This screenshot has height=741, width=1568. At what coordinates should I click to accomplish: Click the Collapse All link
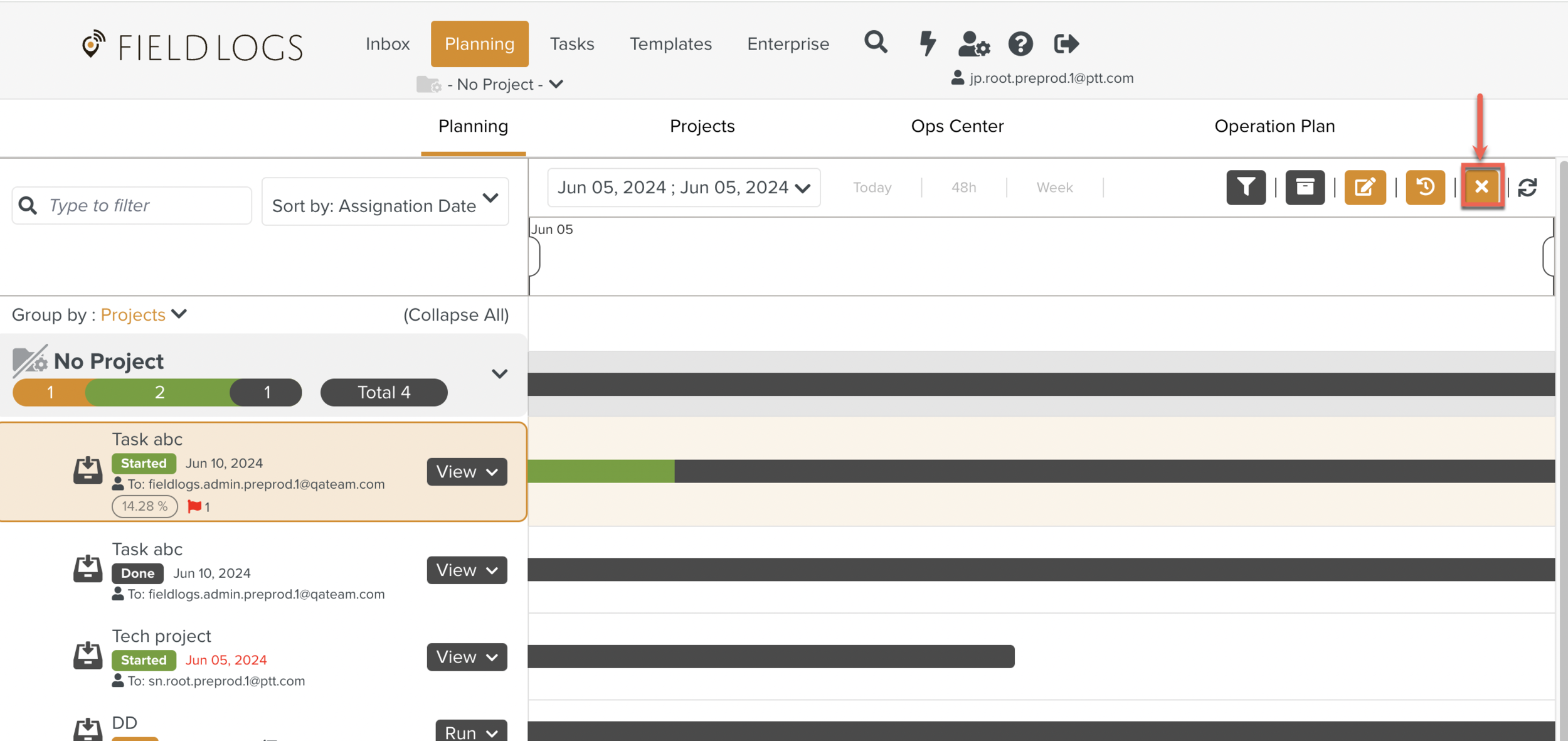pos(456,315)
